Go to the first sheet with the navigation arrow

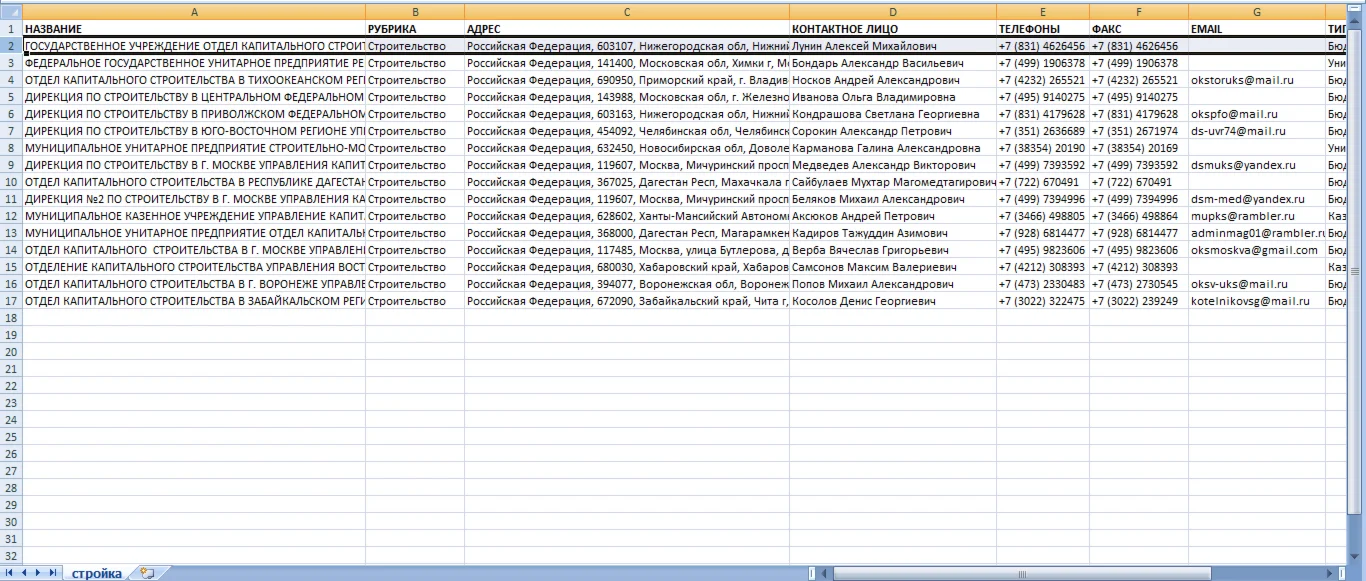point(10,573)
